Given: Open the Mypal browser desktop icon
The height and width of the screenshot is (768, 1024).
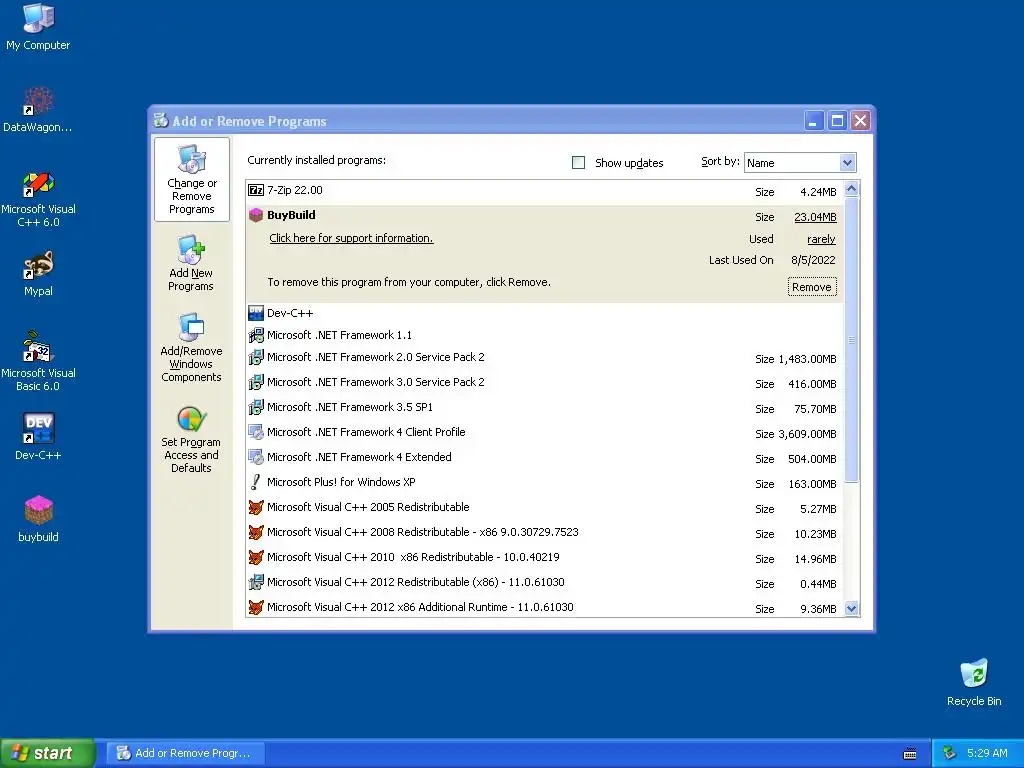Looking at the screenshot, I should (38, 274).
